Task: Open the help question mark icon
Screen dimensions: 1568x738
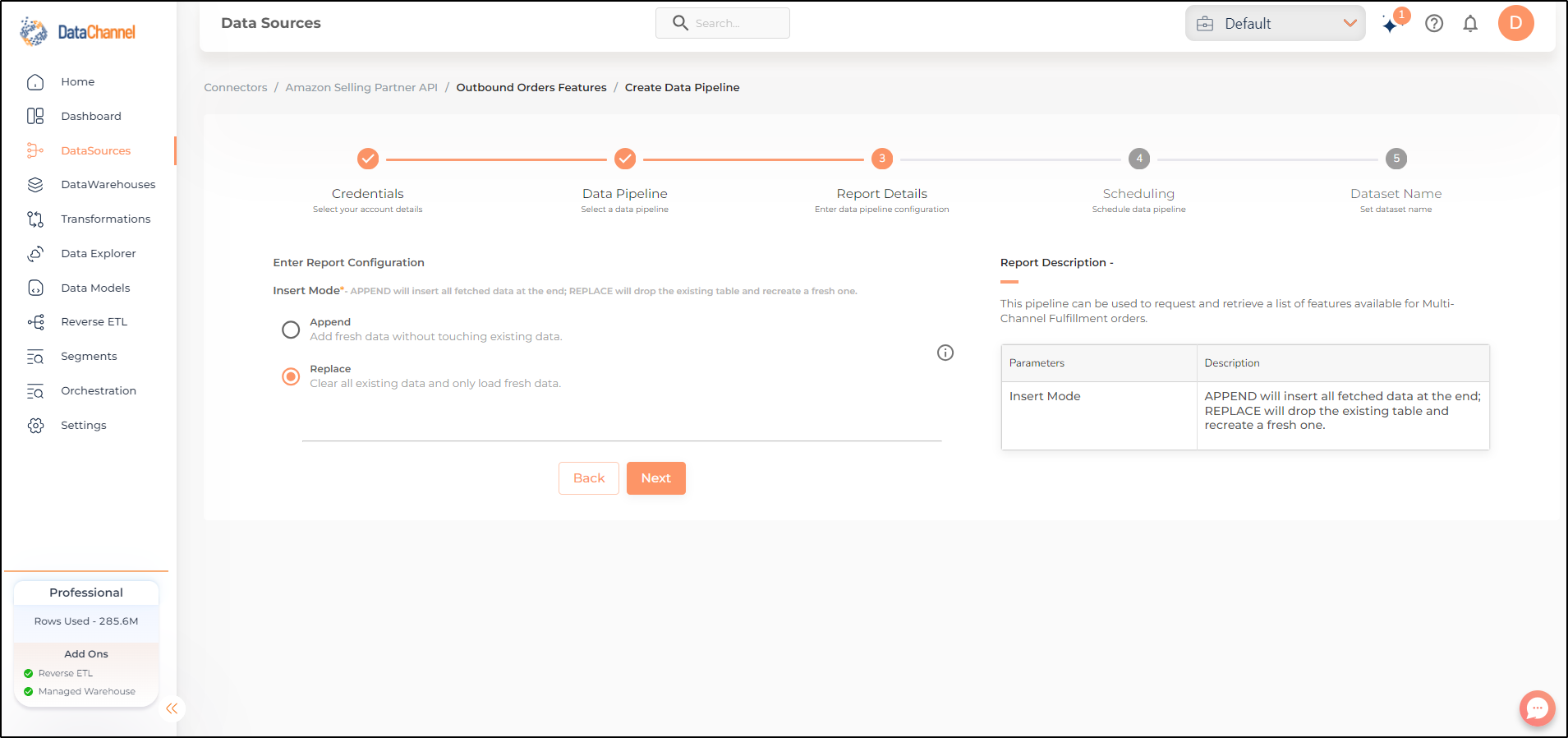Action: pos(1434,24)
